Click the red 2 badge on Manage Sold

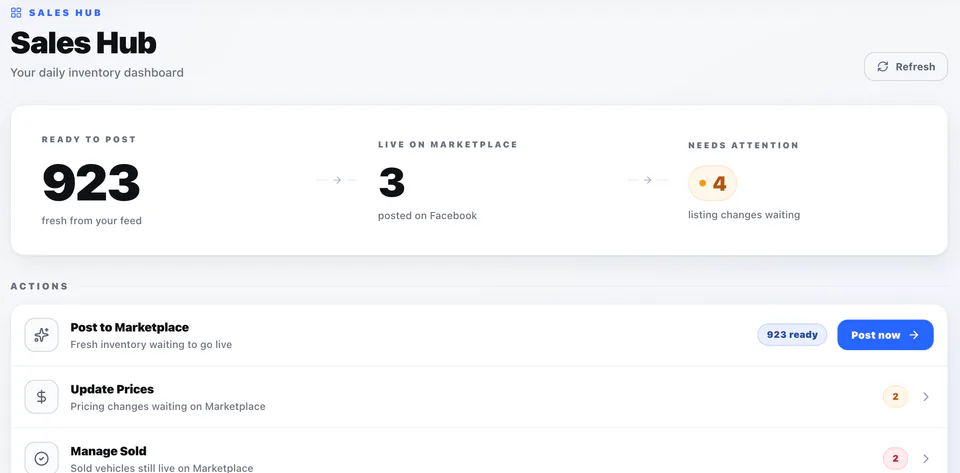(x=895, y=458)
